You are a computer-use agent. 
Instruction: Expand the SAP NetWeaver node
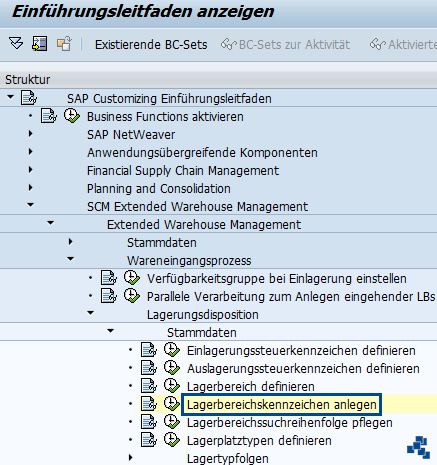[x=30, y=134]
